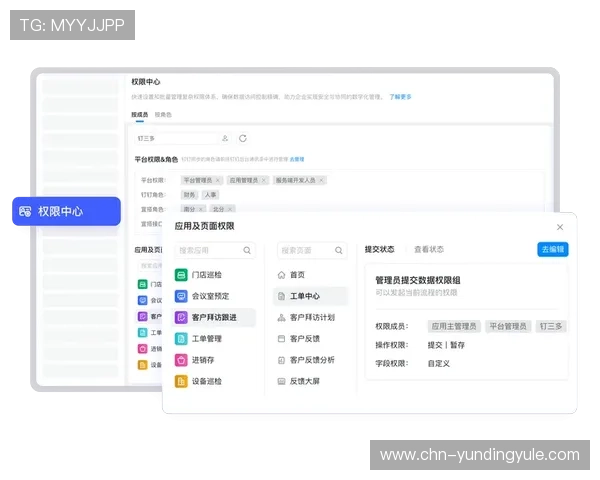Click the yellow 设备 icon in background list
Screen dimensions: 600x480
pos(142,365)
